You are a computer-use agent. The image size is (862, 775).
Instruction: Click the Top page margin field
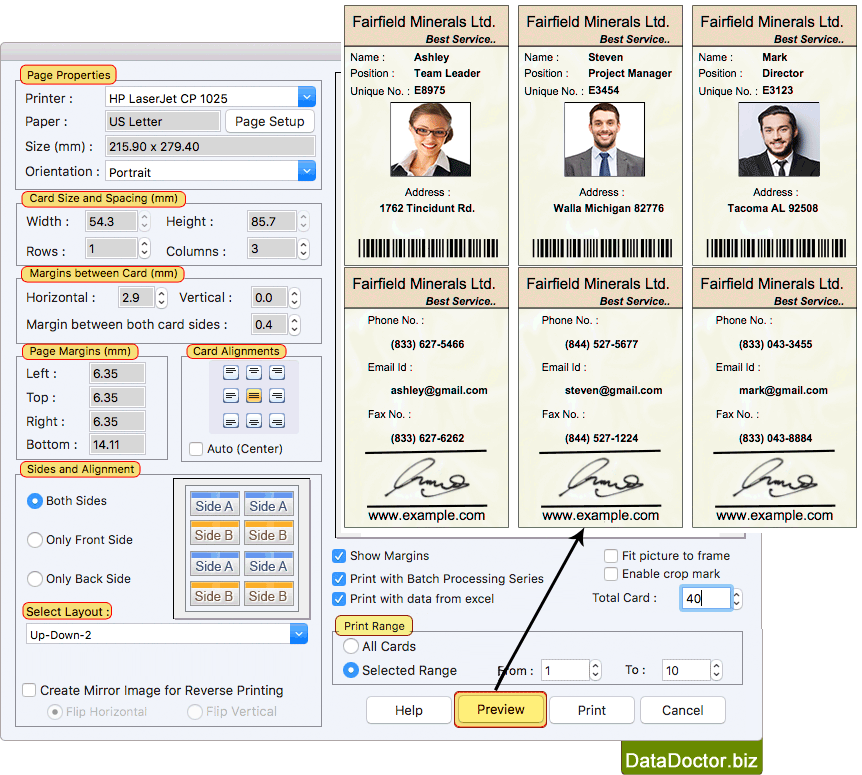(117, 397)
